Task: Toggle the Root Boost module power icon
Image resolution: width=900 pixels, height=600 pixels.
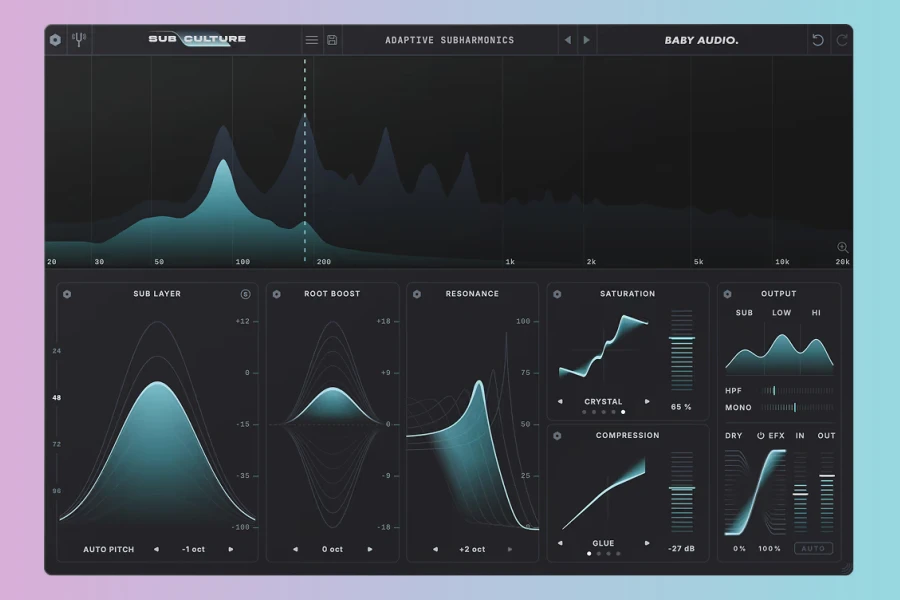Action: (277, 294)
